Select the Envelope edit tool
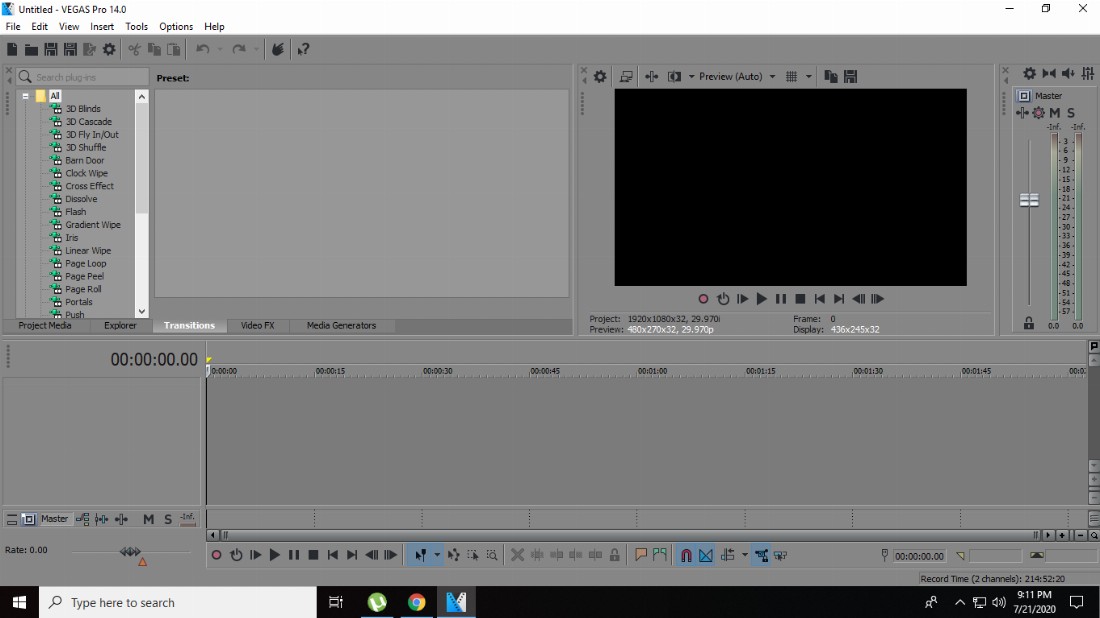The height and width of the screenshot is (618, 1100). point(453,555)
